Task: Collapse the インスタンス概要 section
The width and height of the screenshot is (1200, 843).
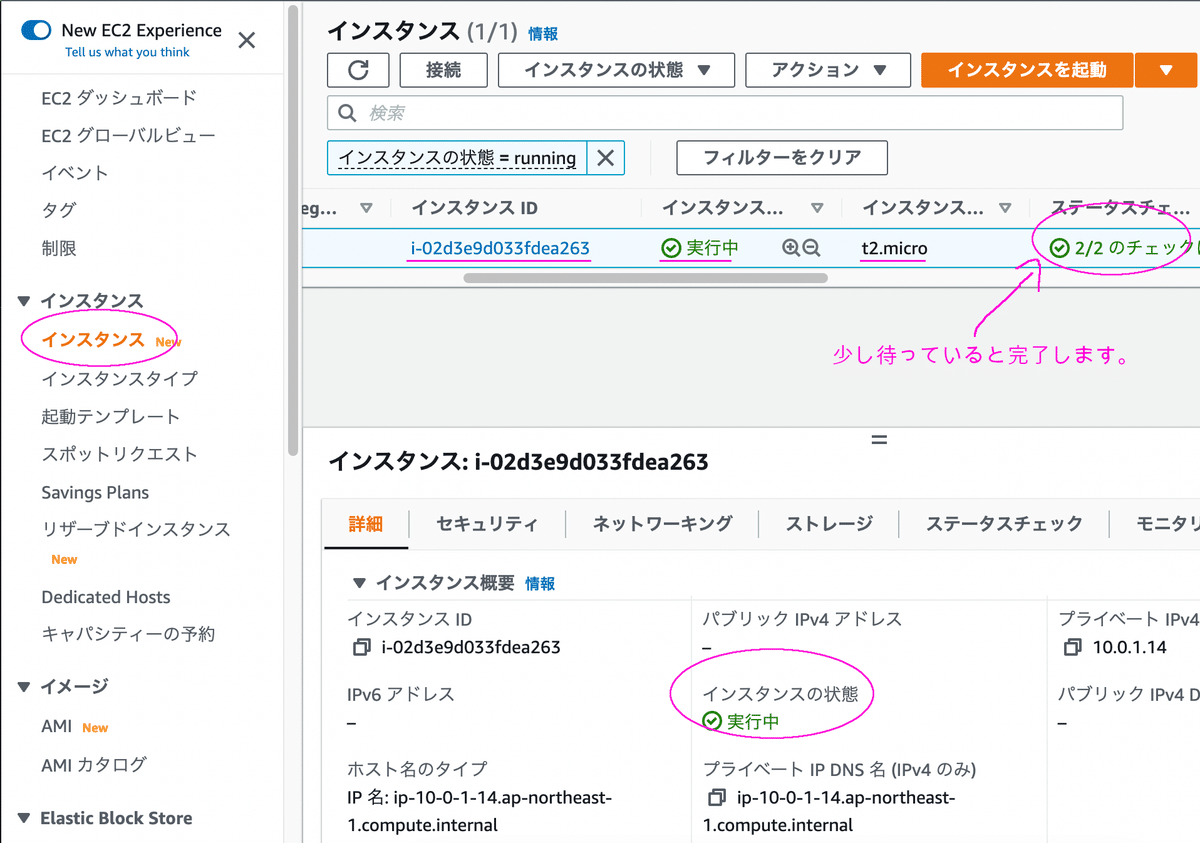Action: point(359,583)
